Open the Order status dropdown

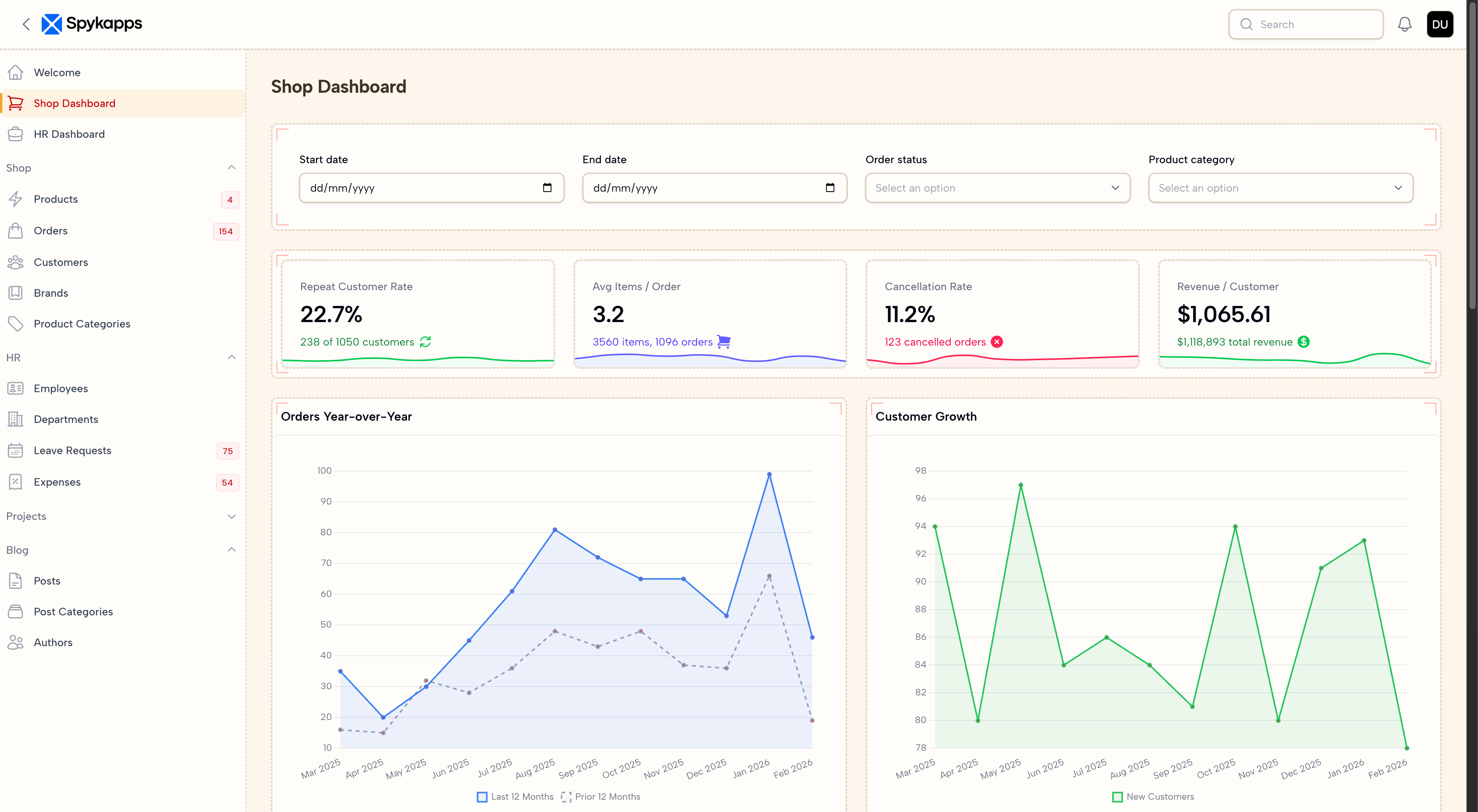[997, 188]
